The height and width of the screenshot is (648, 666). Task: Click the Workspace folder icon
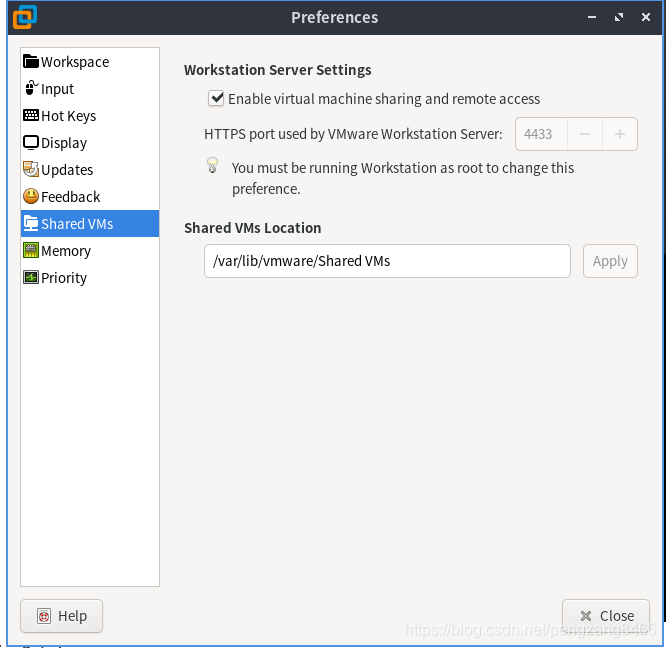[x=31, y=62]
